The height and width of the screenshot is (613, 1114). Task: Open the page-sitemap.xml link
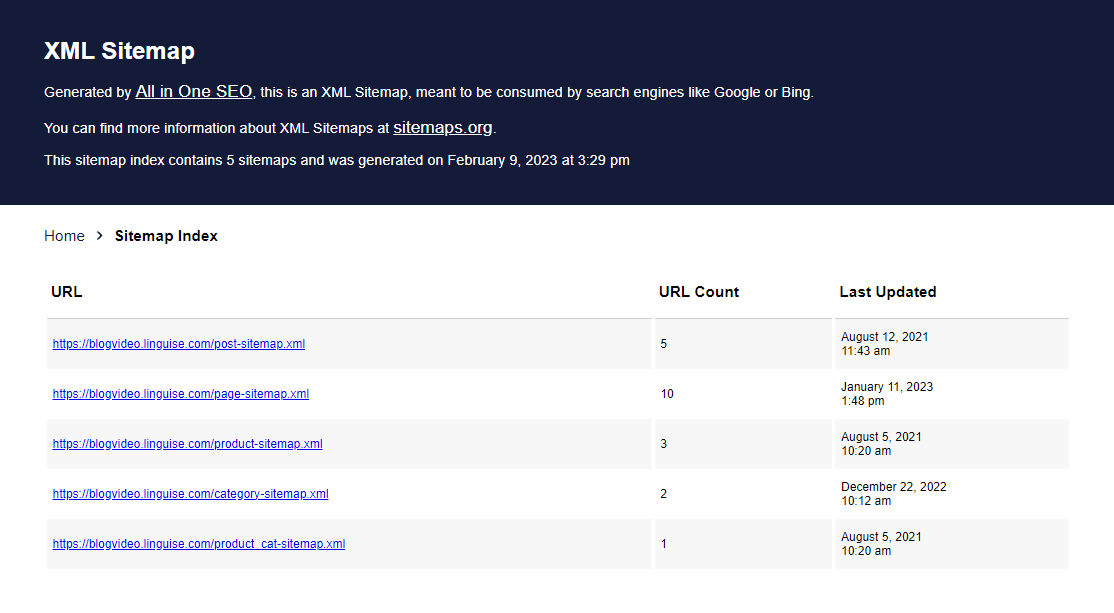coord(180,394)
